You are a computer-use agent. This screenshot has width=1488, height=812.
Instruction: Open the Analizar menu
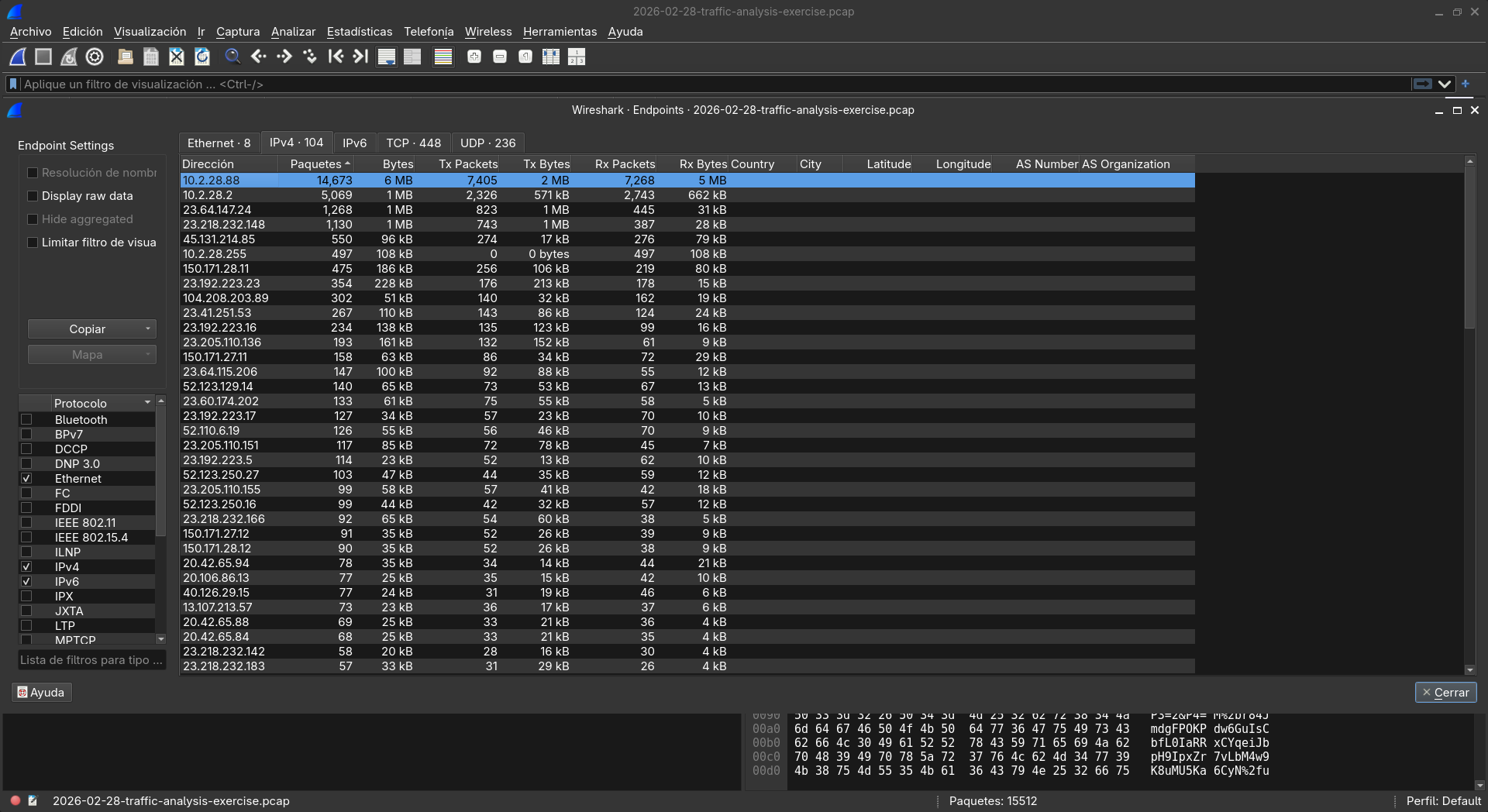[x=293, y=32]
